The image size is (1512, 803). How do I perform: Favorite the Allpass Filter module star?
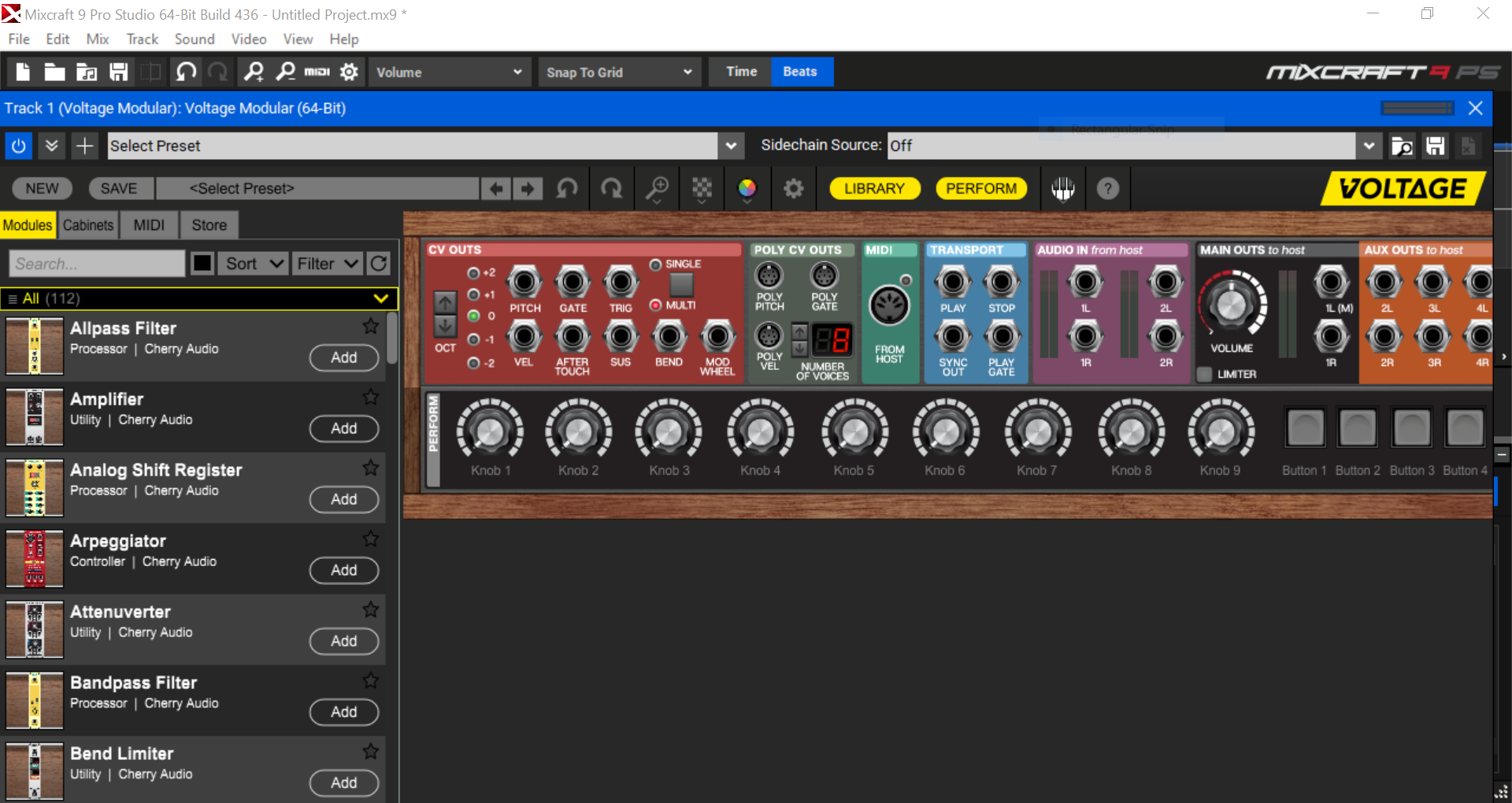(371, 326)
